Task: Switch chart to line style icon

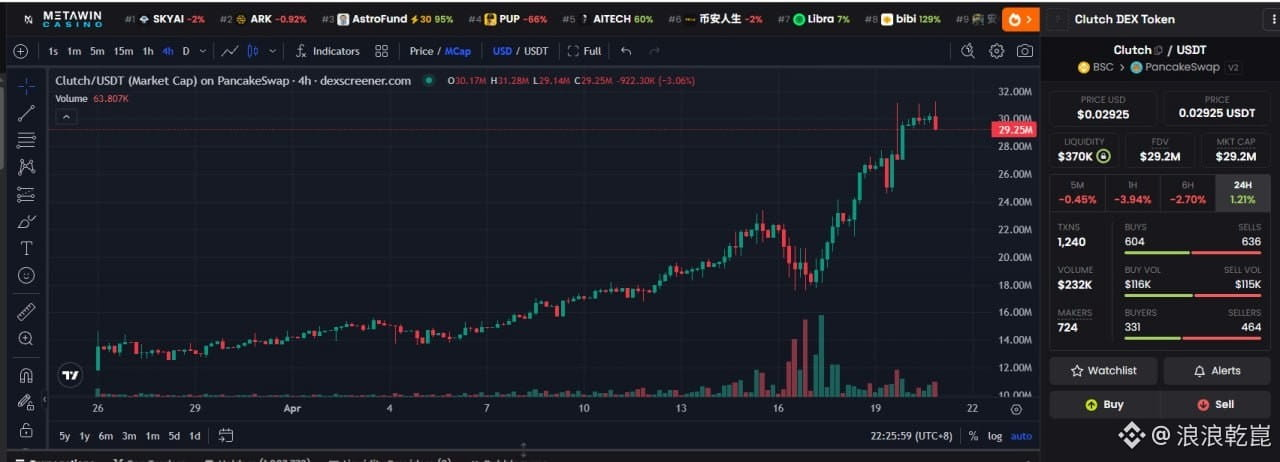Action: [230, 51]
